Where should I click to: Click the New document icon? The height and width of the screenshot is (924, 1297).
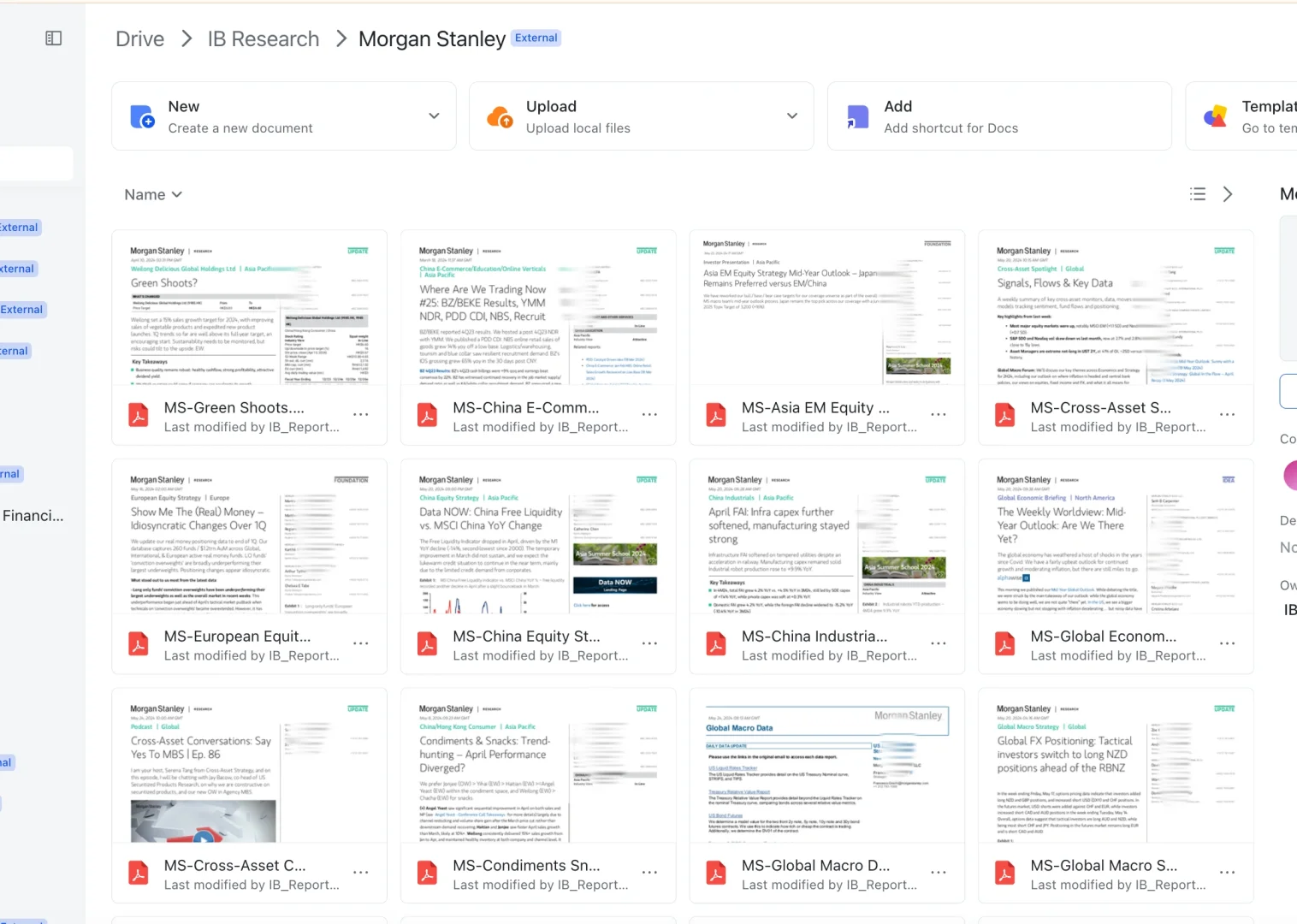(x=142, y=116)
